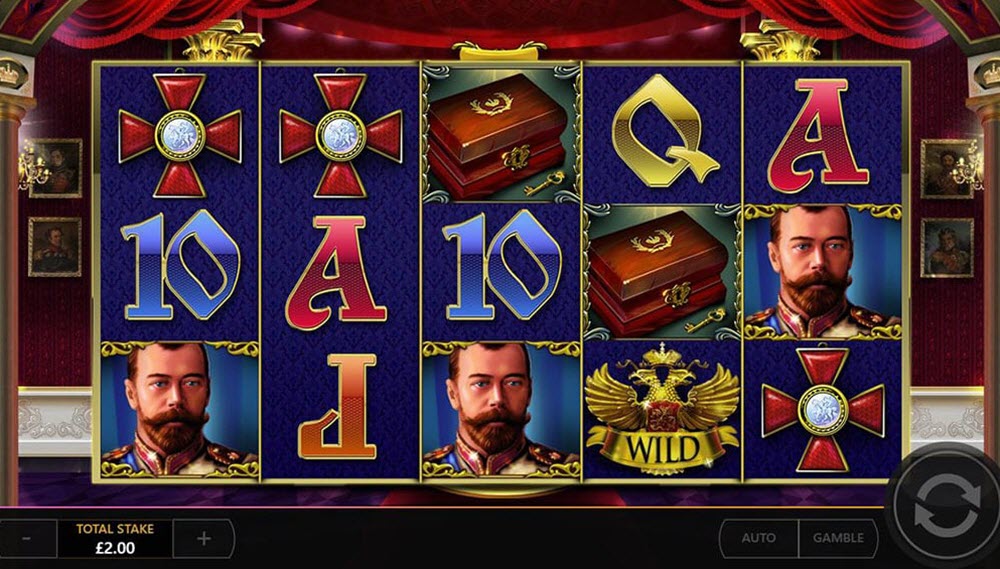Click the treasure chest on the middle reel
Image resolution: width=1000 pixels, height=569 pixels.
tap(501, 134)
